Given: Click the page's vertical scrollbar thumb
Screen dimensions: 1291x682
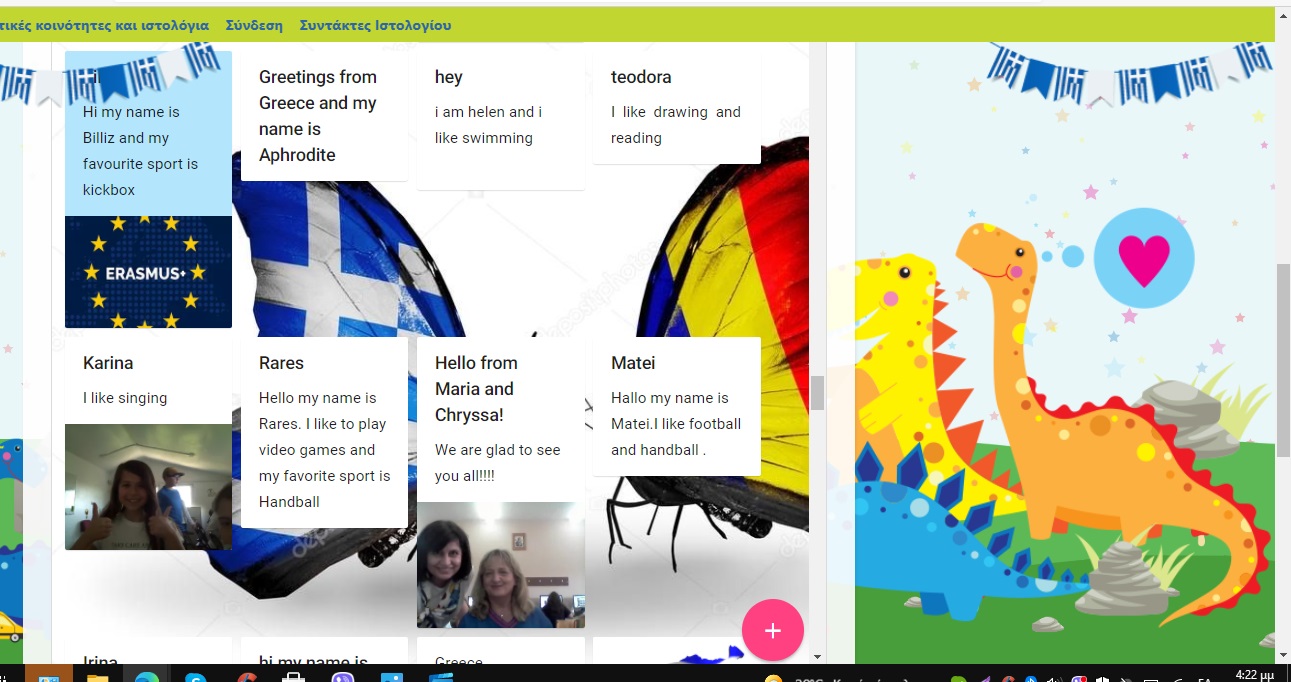Looking at the screenshot, I should [1283, 360].
